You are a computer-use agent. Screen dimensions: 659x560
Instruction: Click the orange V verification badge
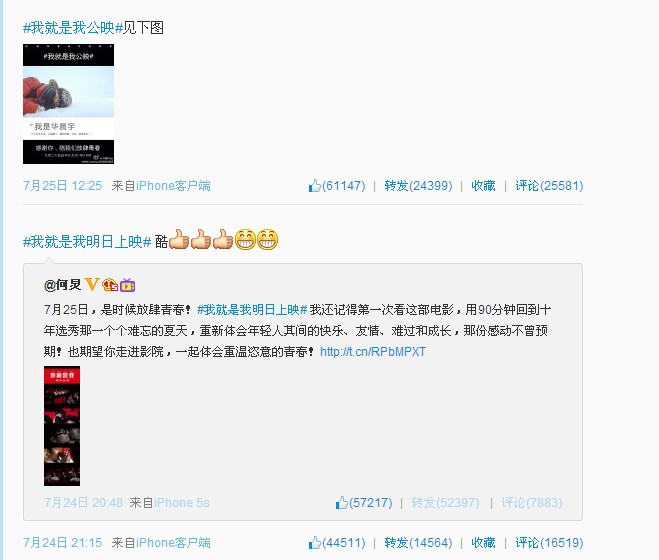point(92,285)
